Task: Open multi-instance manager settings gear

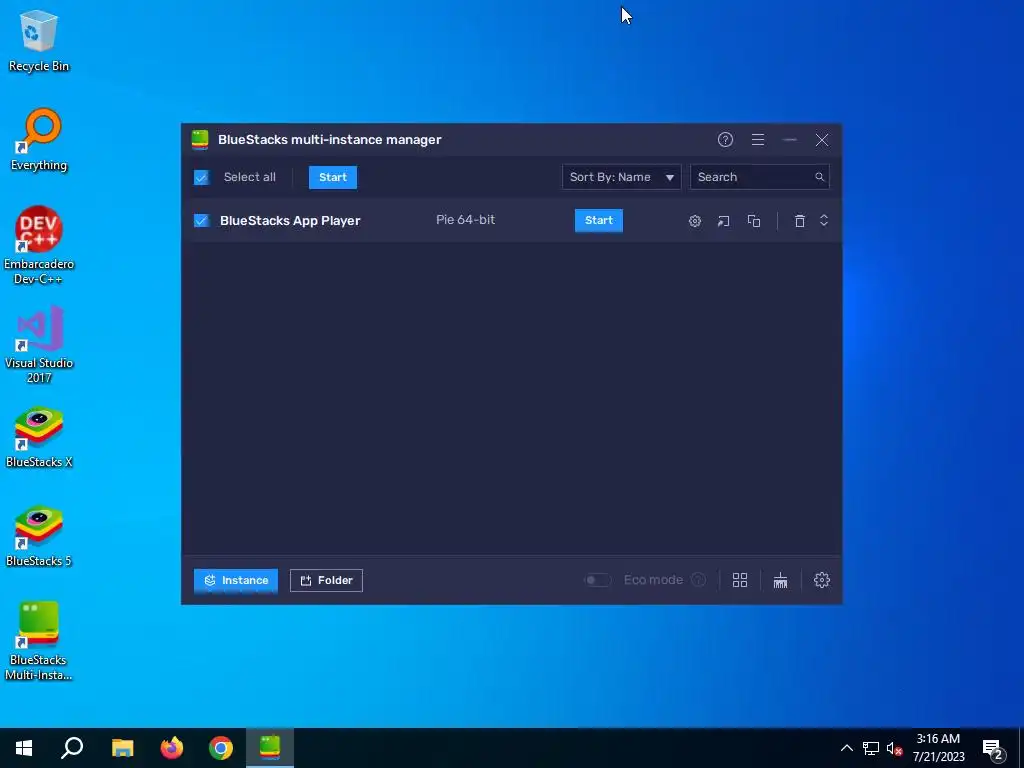Action: coord(822,580)
